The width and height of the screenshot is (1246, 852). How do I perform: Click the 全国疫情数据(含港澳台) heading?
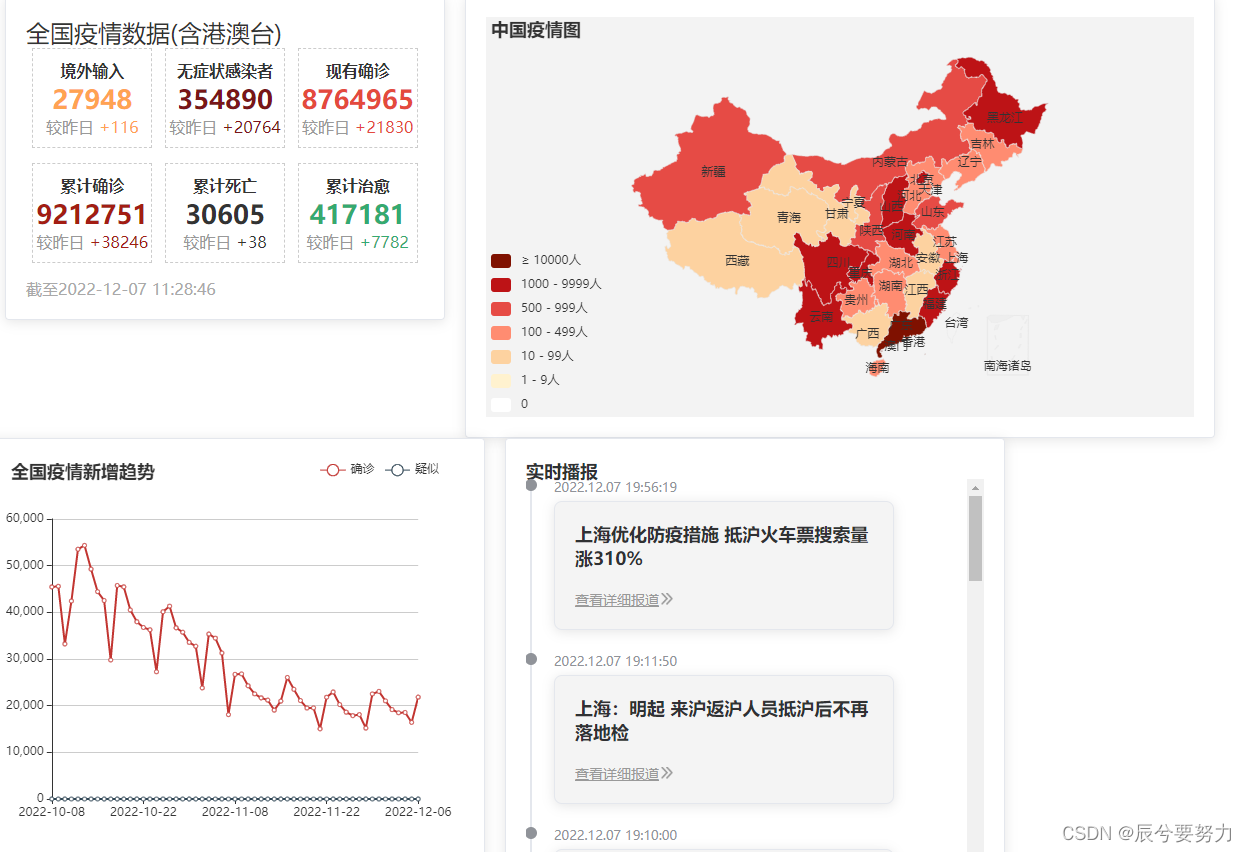click(x=153, y=34)
